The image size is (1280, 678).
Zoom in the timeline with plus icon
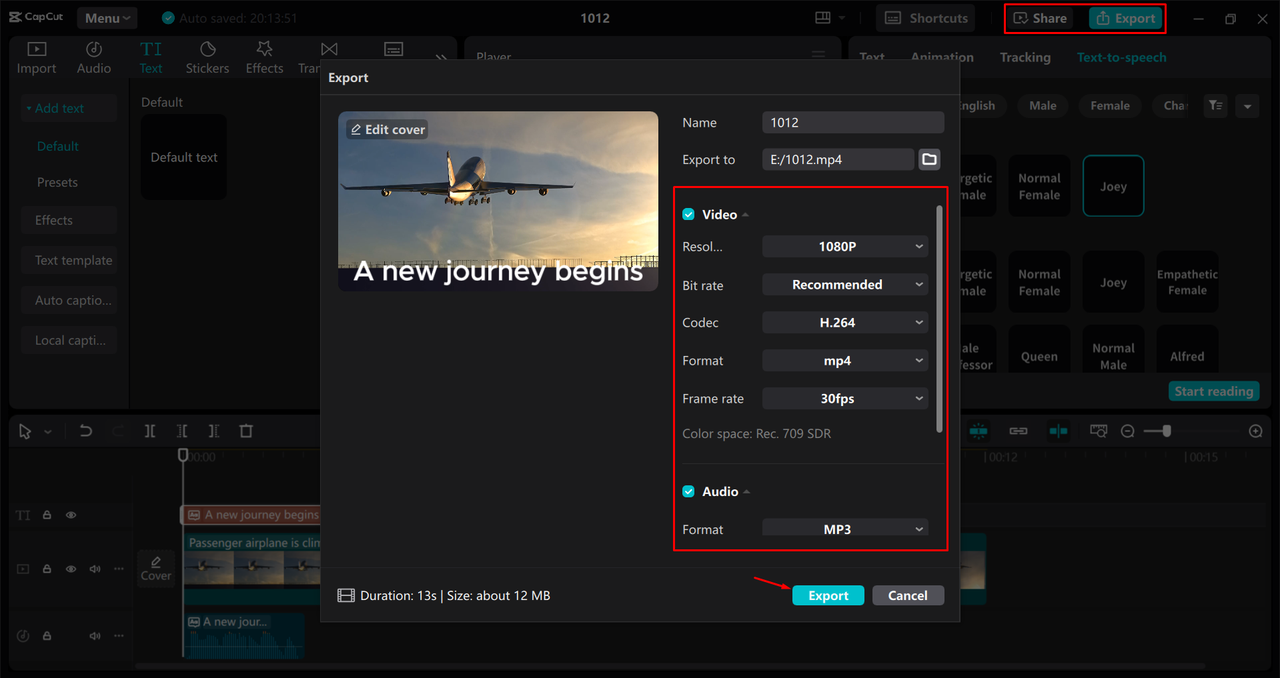pyautogui.click(x=1256, y=431)
